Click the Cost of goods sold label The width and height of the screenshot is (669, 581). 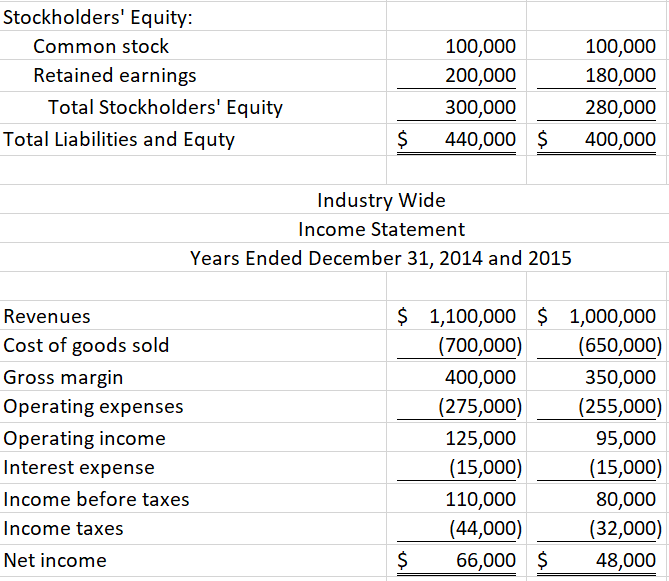click(87, 346)
